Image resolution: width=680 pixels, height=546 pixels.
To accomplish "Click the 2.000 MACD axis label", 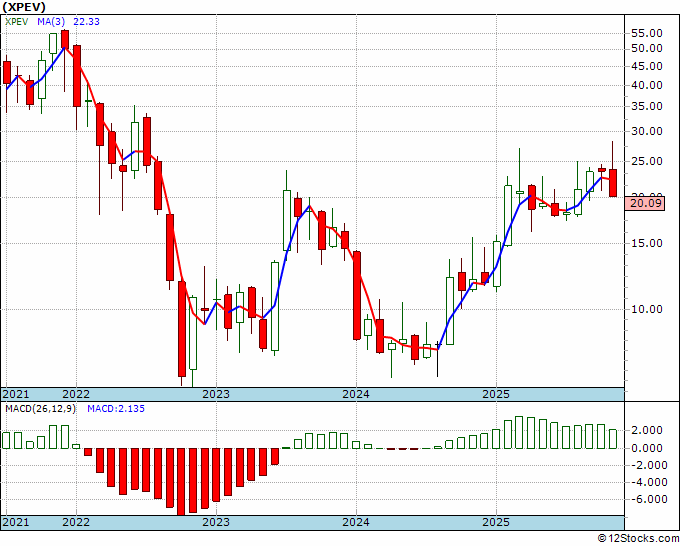I will tap(647, 431).
